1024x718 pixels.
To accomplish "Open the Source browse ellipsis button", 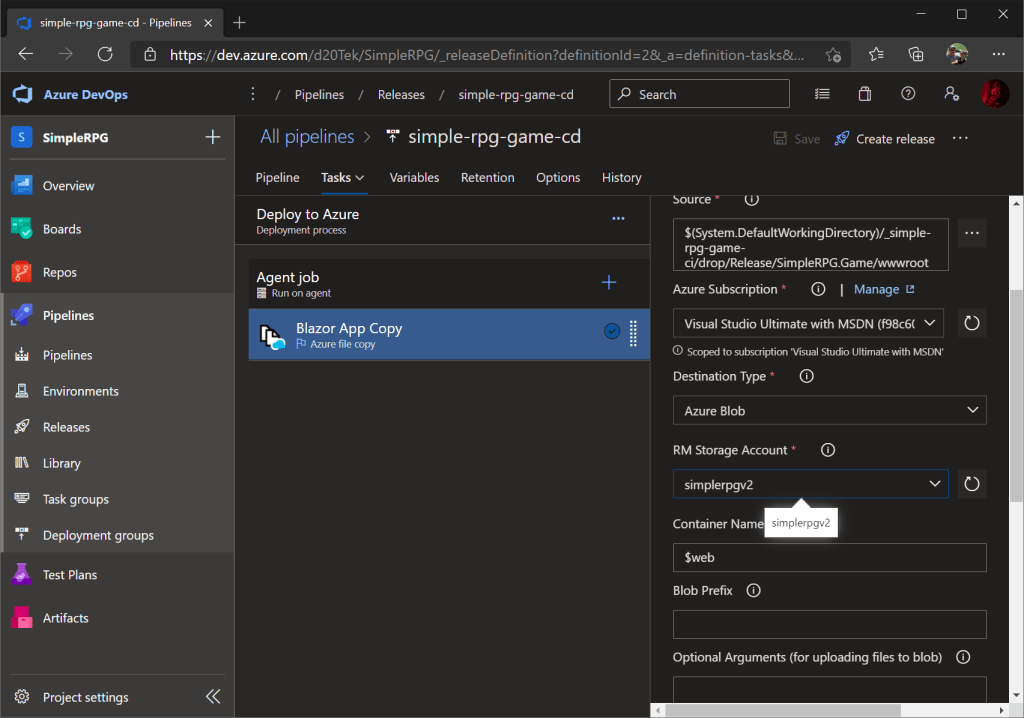I will pos(971,234).
